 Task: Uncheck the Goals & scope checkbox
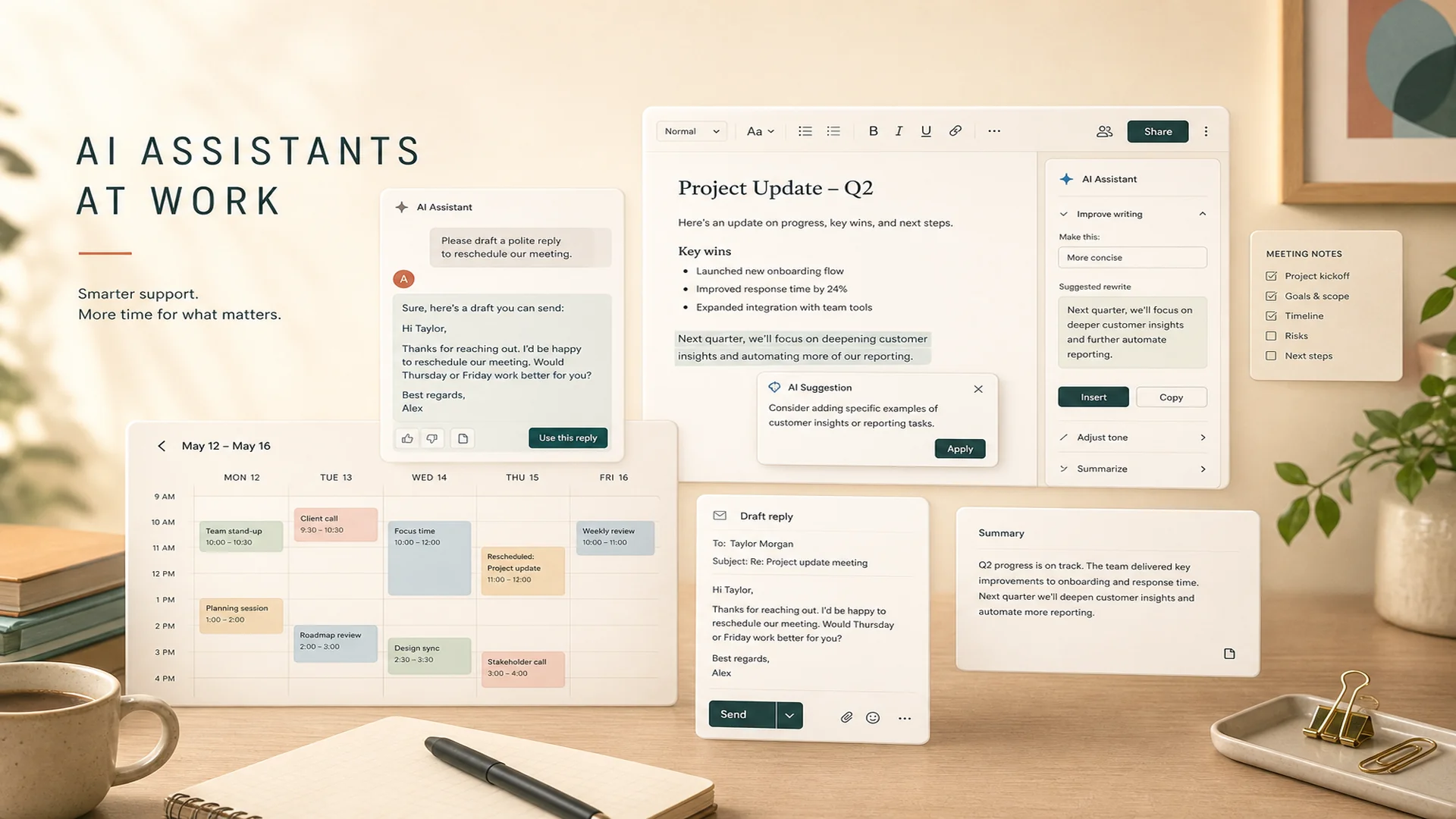[x=1271, y=296]
